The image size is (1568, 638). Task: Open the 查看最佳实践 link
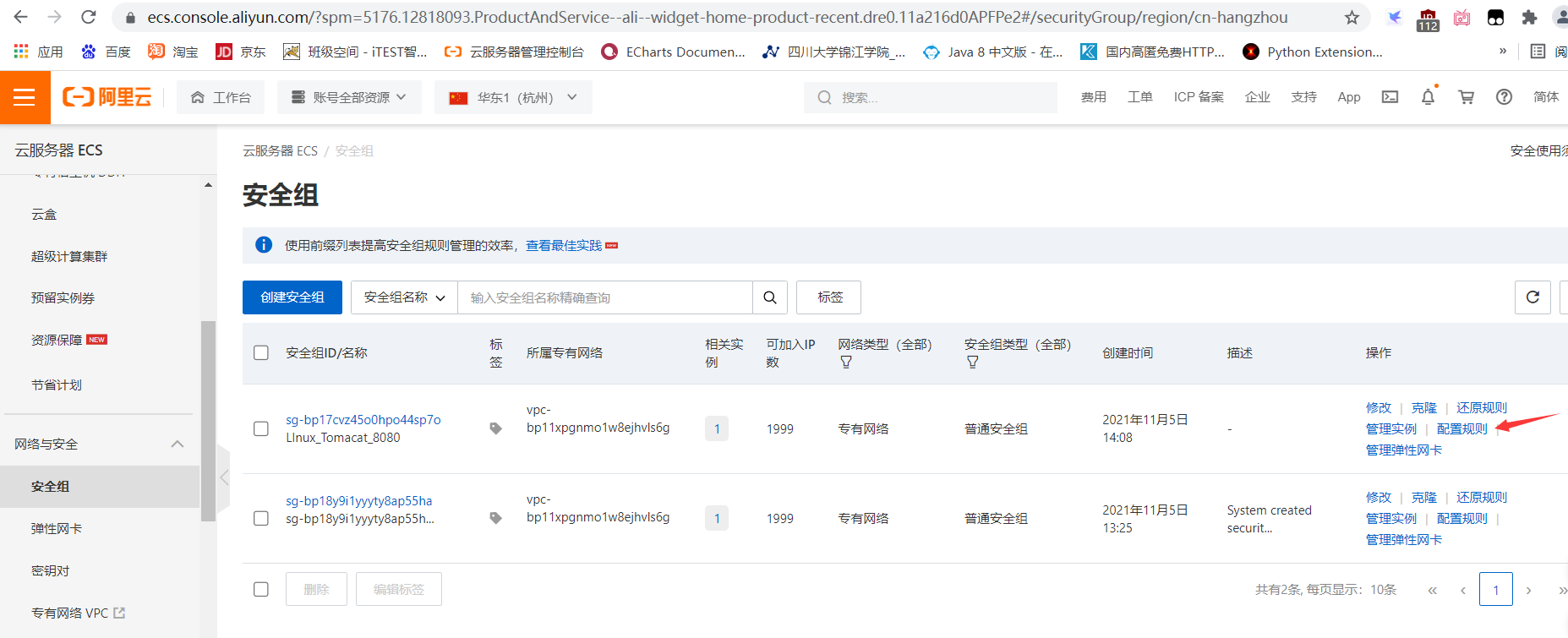(564, 245)
